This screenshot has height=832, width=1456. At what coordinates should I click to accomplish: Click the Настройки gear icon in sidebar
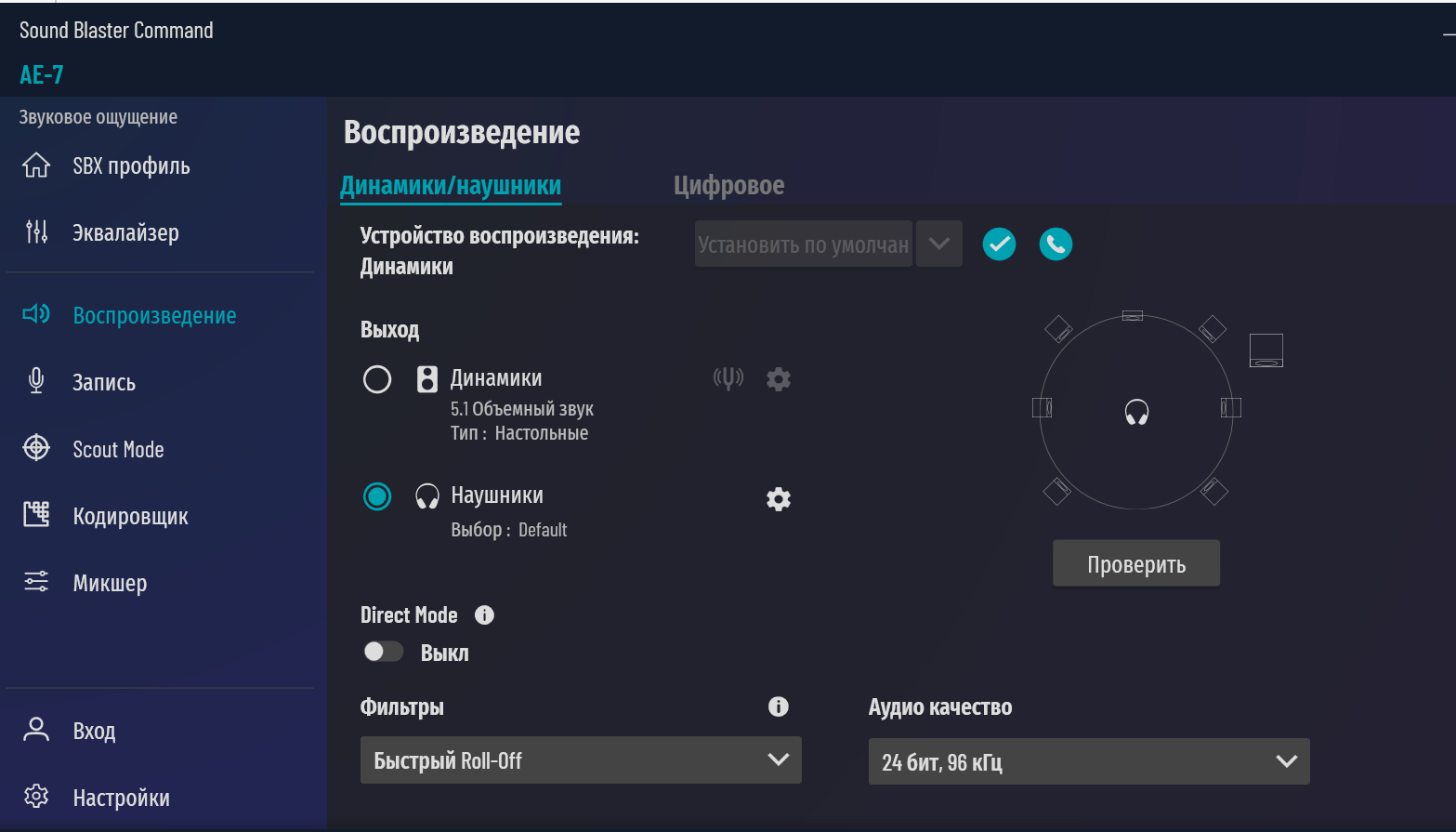click(36, 797)
